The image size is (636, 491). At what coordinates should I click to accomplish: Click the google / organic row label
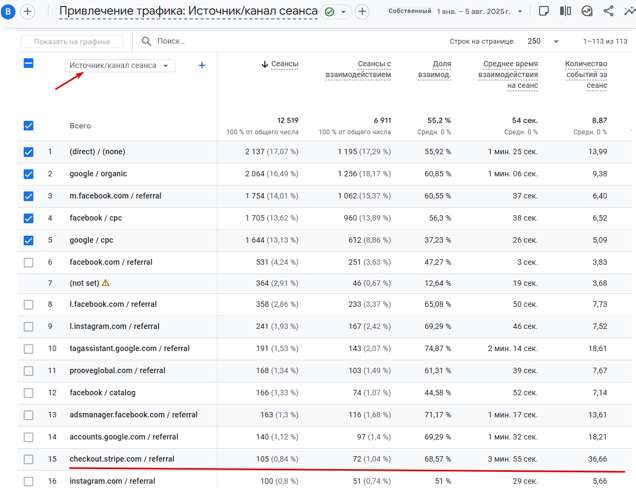[98, 174]
